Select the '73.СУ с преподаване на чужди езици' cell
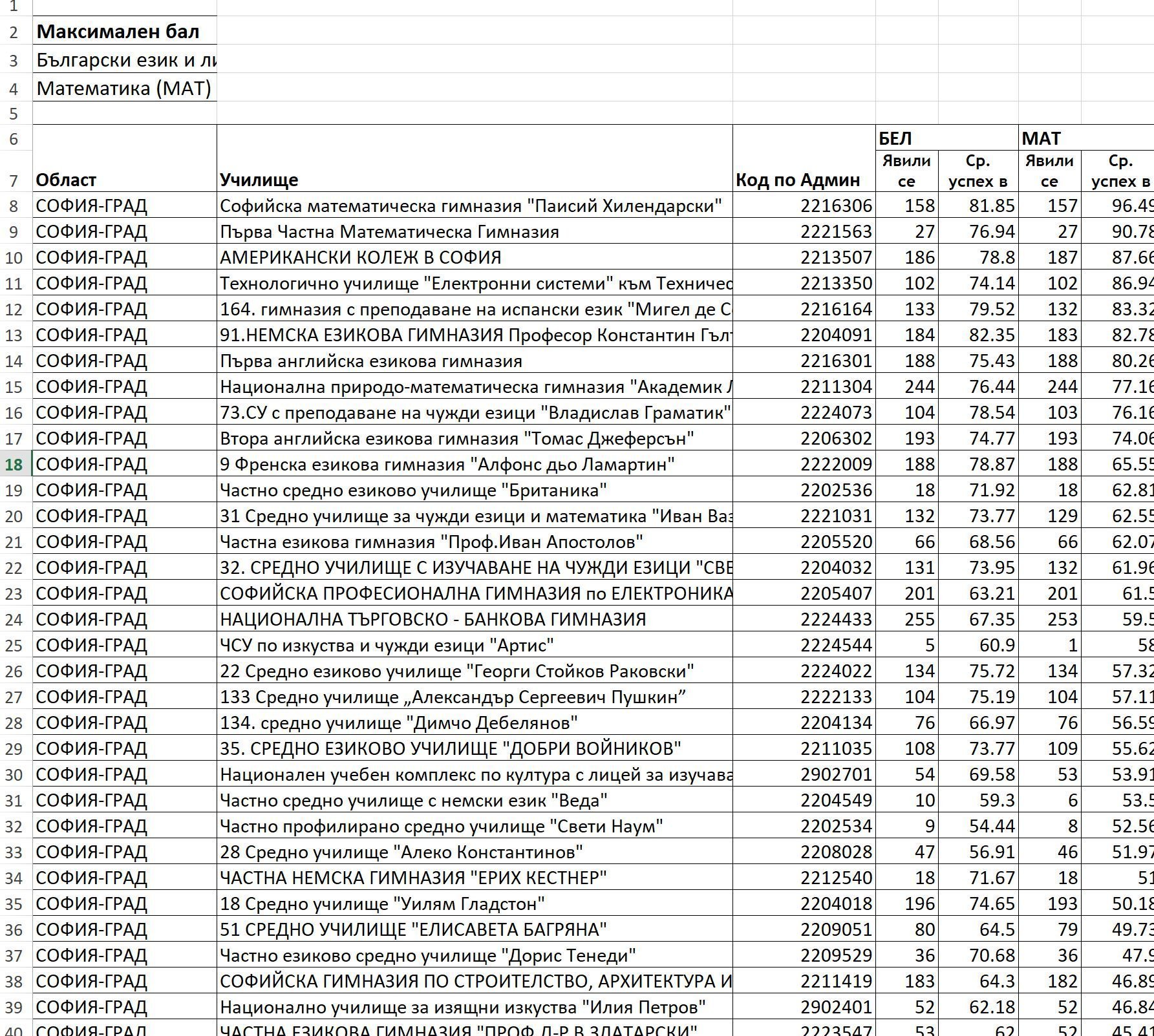The image size is (1154, 1036). point(475,412)
